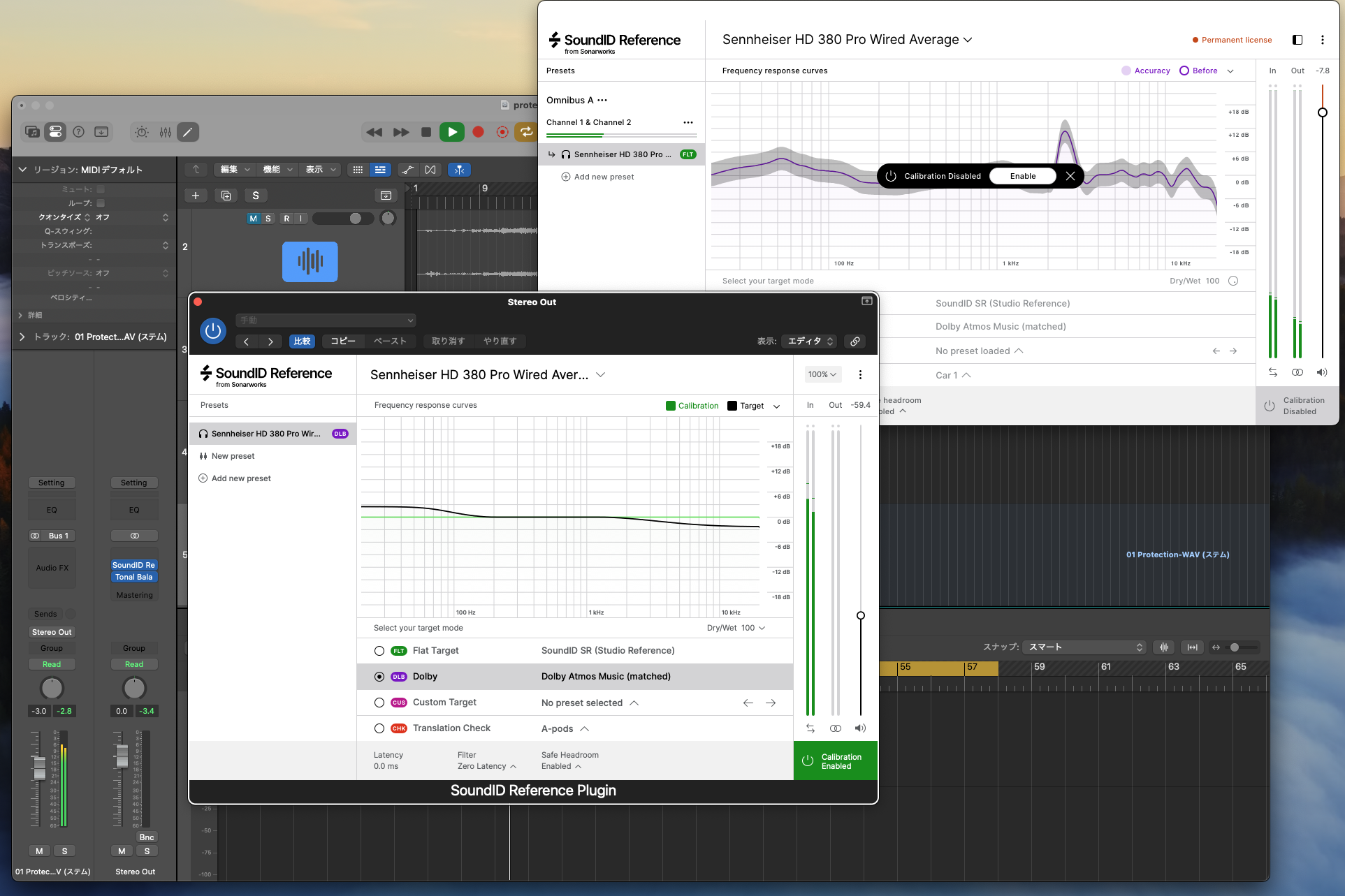Select Flat Target radio button
The height and width of the screenshot is (896, 1345).
379,651
